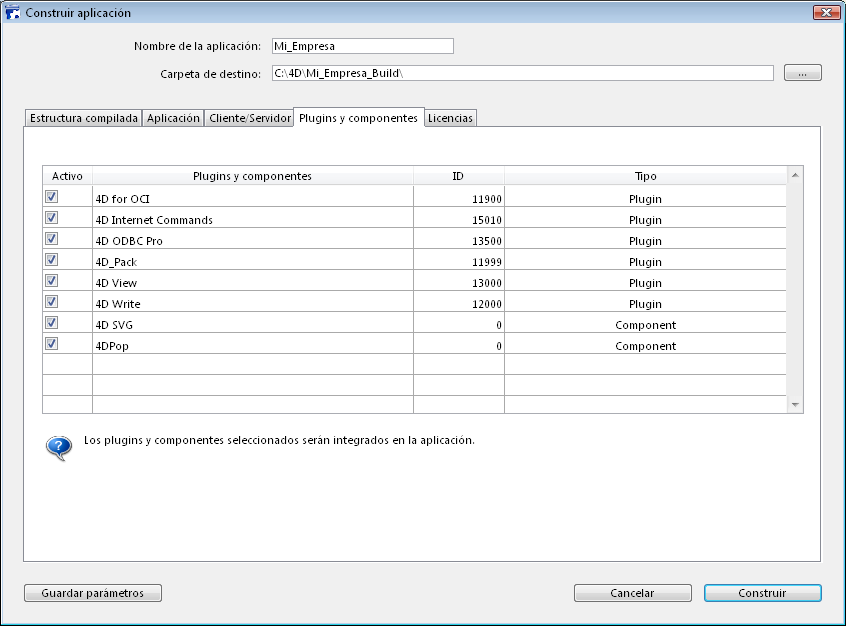Screen dimensions: 846x626
Task: Click the blue question mark help icon
Action: coord(59,446)
